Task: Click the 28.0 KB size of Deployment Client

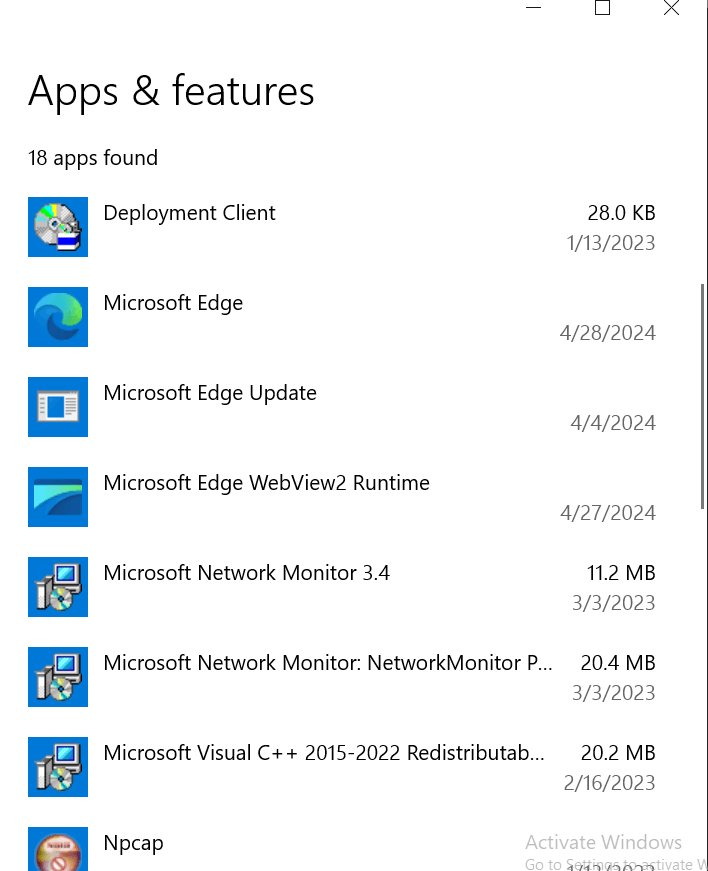Action: 621,213
